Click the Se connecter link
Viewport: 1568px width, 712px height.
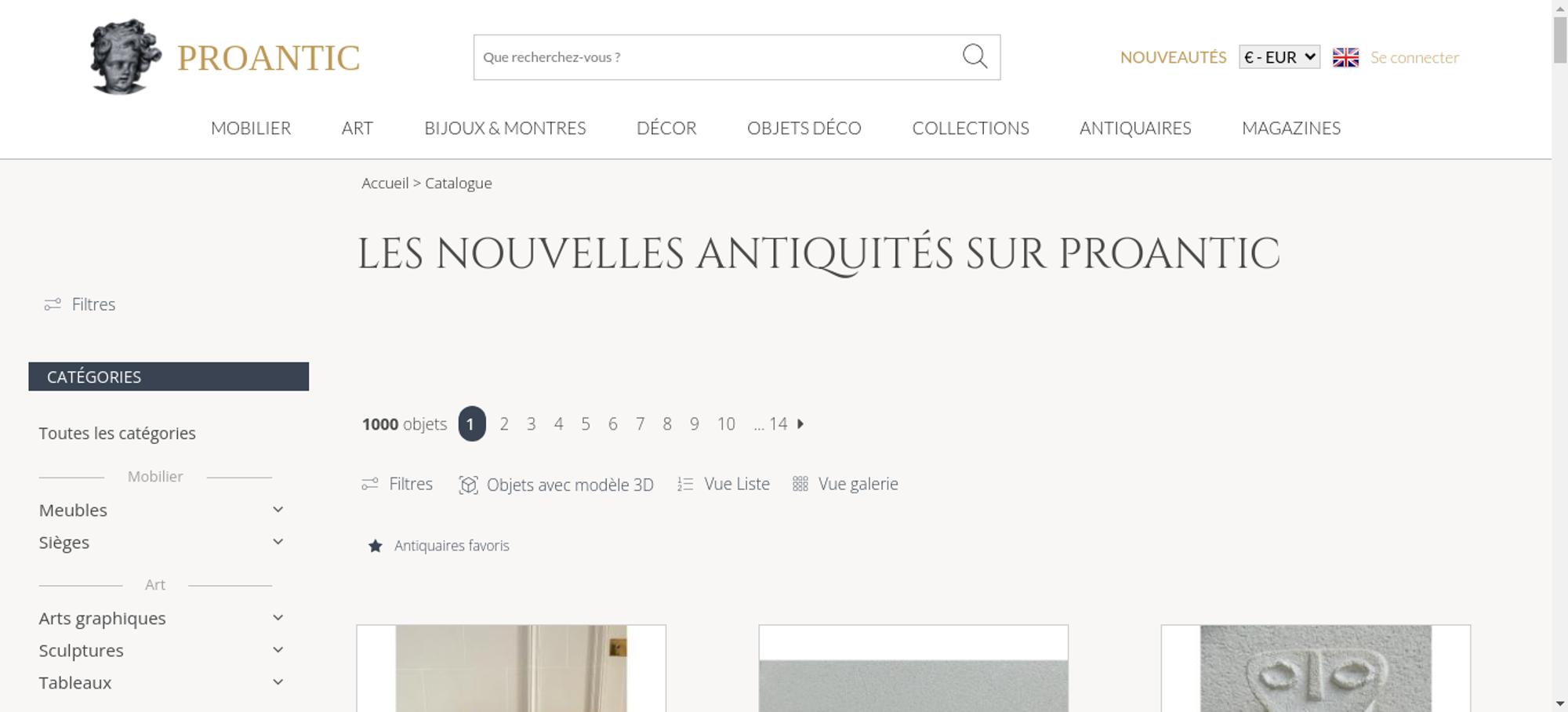coord(1414,57)
